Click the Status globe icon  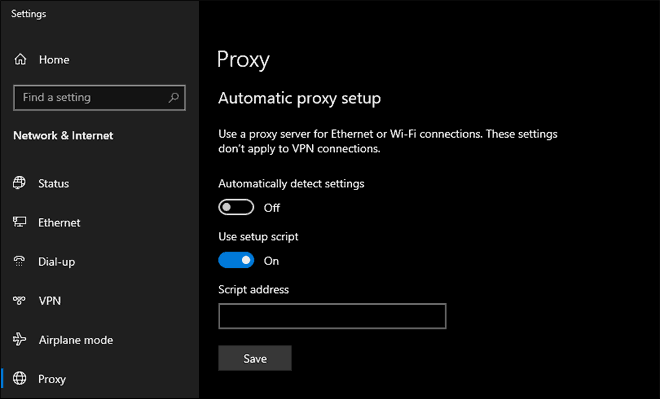coord(19,183)
